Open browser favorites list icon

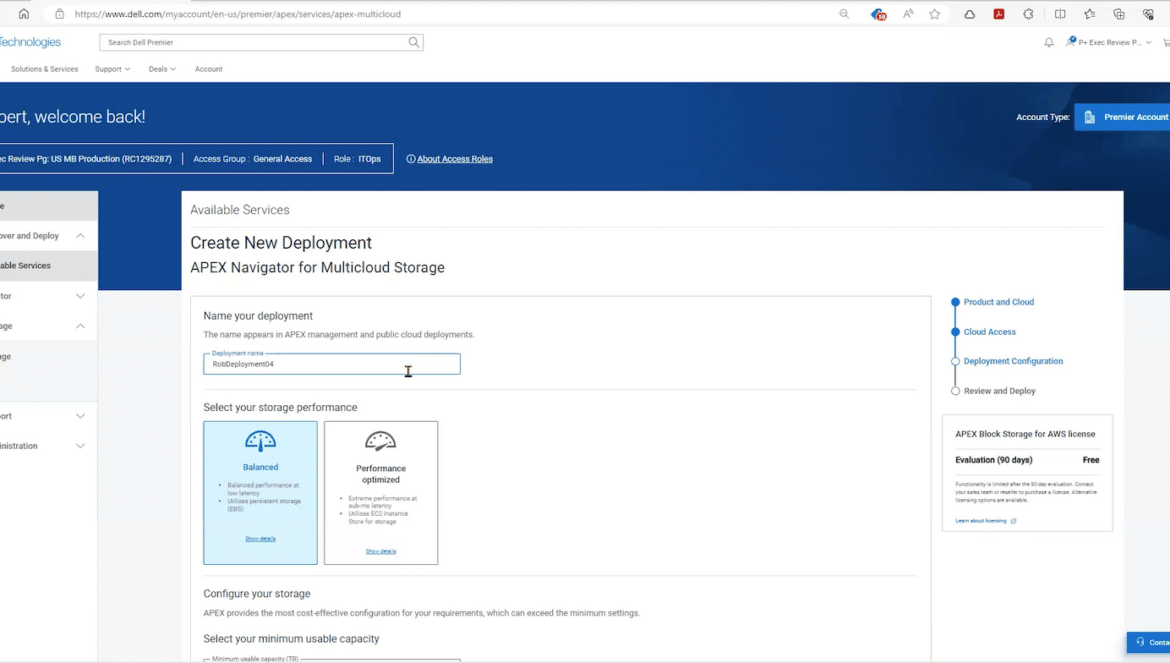[x=1089, y=13]
